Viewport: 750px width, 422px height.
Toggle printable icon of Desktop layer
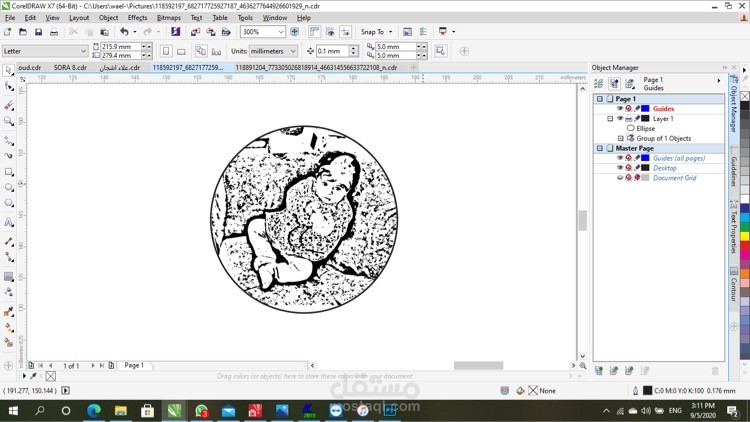[x=629, y=168]
